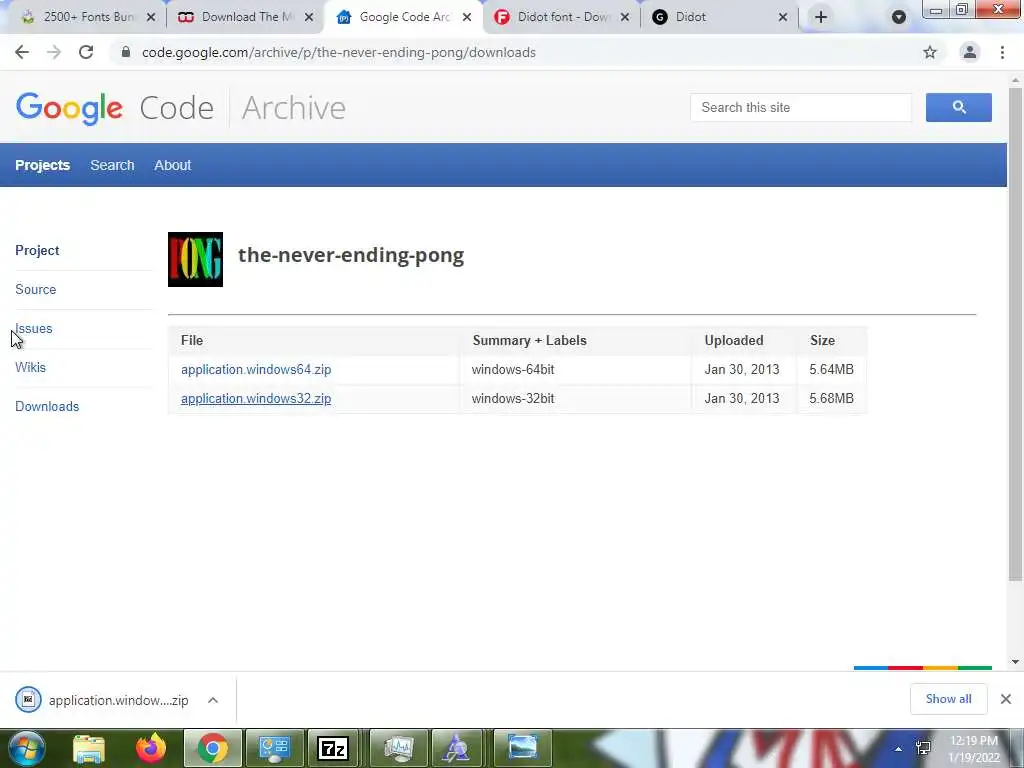Screen dimensions: 1024x768
Task: Open the control panel taskbar icon
Action: tap(274, 748)
